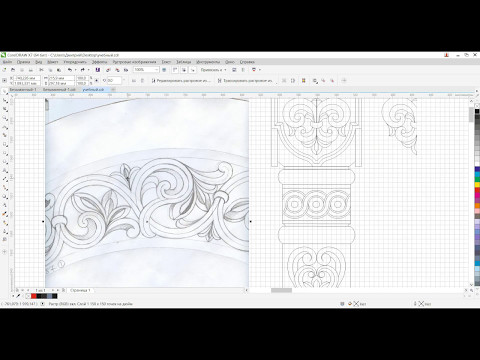
Task: Click the red user account icon in title bar
Action: [446, 55]
